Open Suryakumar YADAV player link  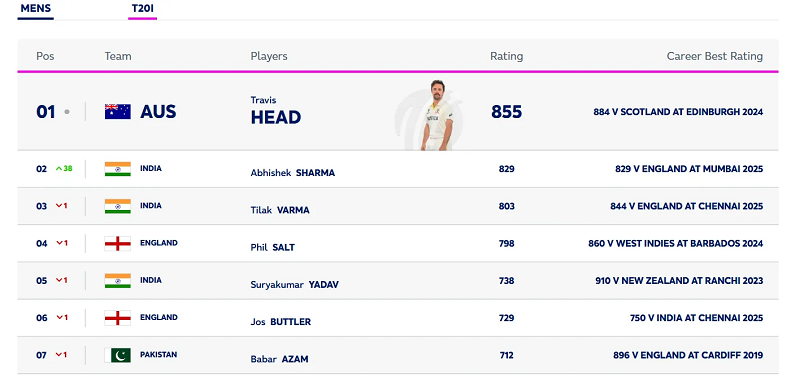pyautogui.click(x=294, y=285)
